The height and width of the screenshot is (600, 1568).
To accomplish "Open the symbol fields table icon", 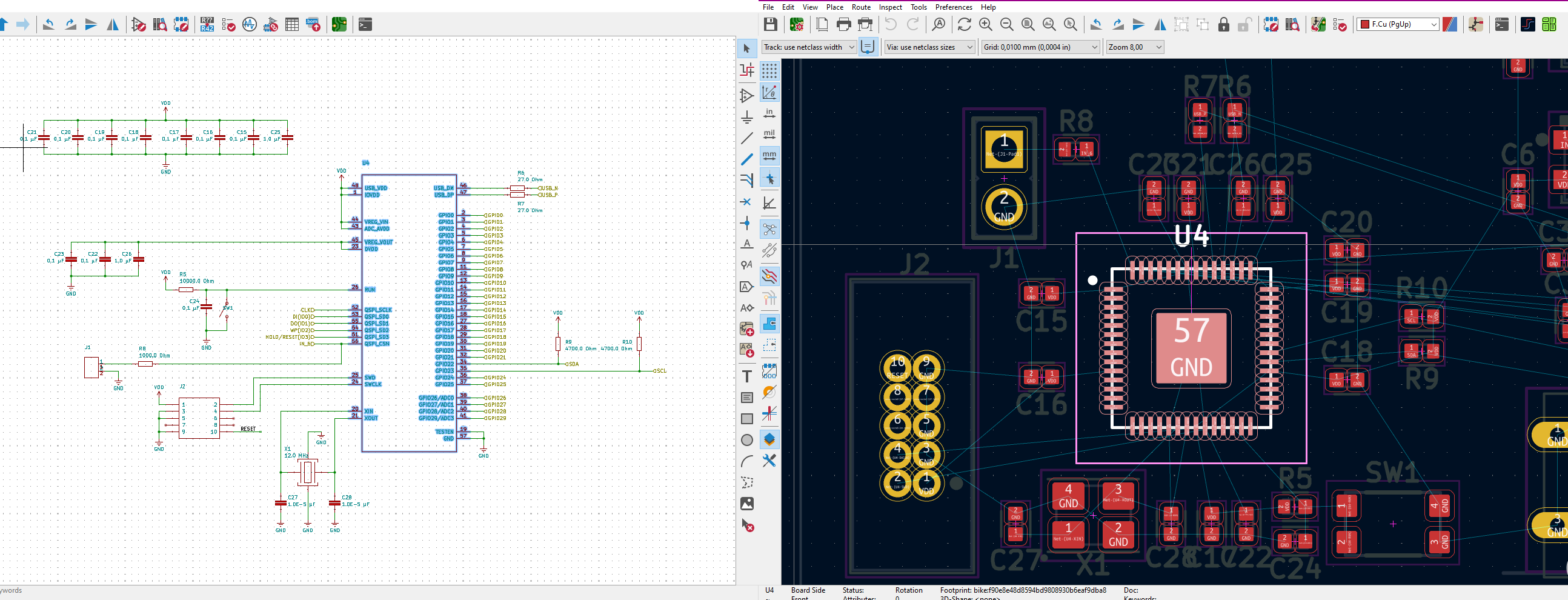I will 292,24.
